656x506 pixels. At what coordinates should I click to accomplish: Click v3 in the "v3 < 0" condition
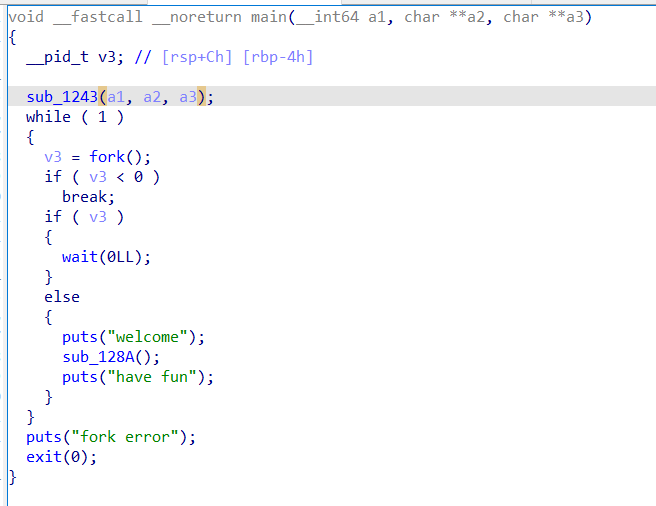pyautogui.click(x=98, y=177)
